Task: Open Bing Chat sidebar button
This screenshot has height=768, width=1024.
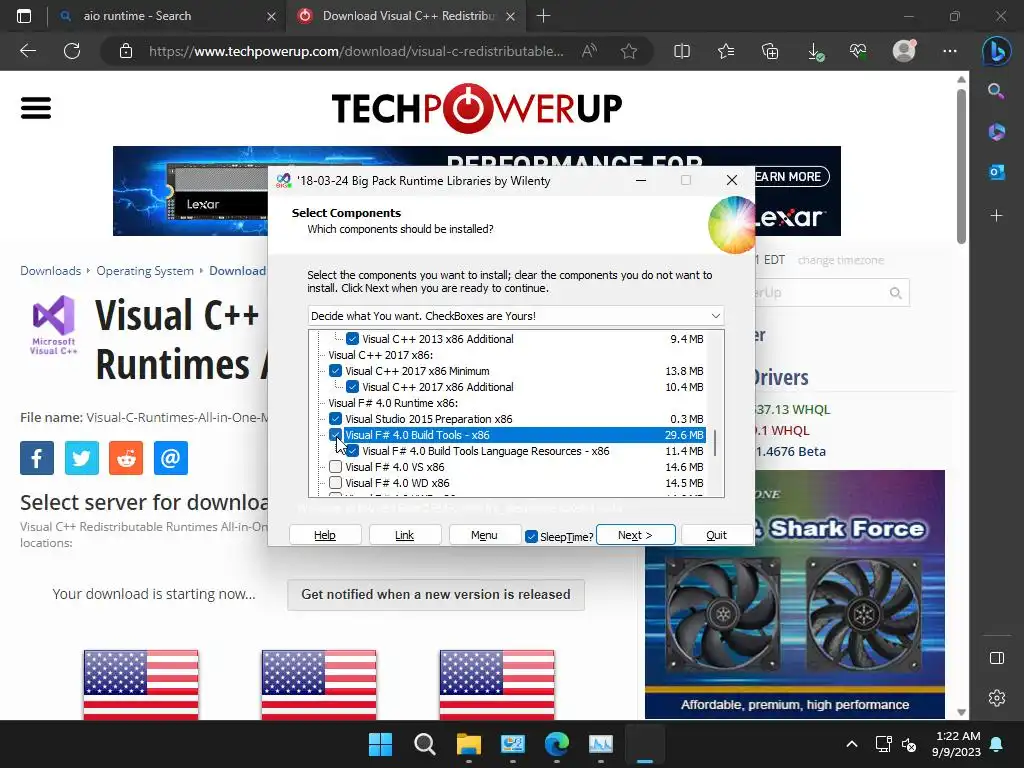Action: pyautogui.click(x=997, y=51)
